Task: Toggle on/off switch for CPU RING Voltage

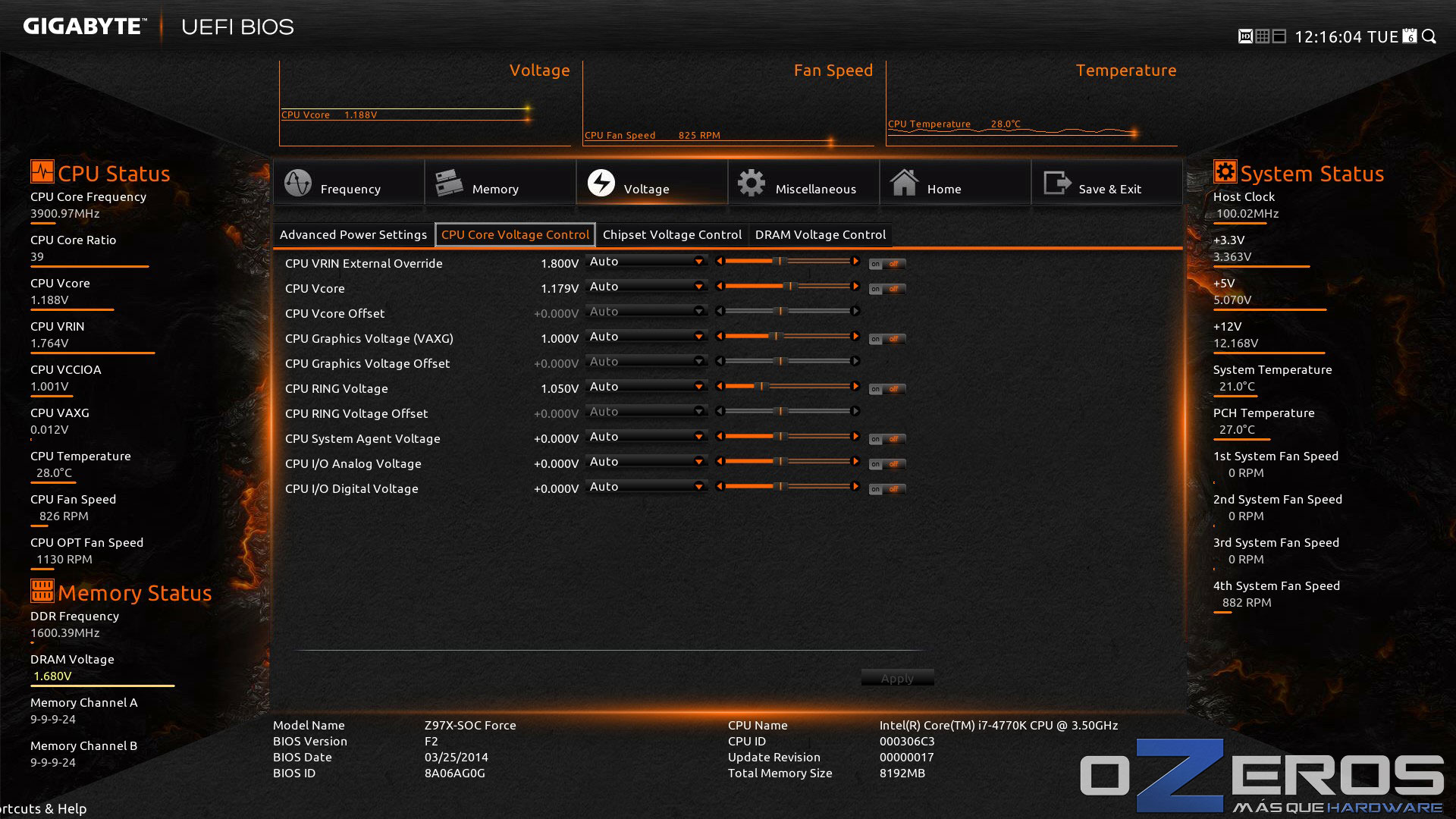Action: (886, 390)
